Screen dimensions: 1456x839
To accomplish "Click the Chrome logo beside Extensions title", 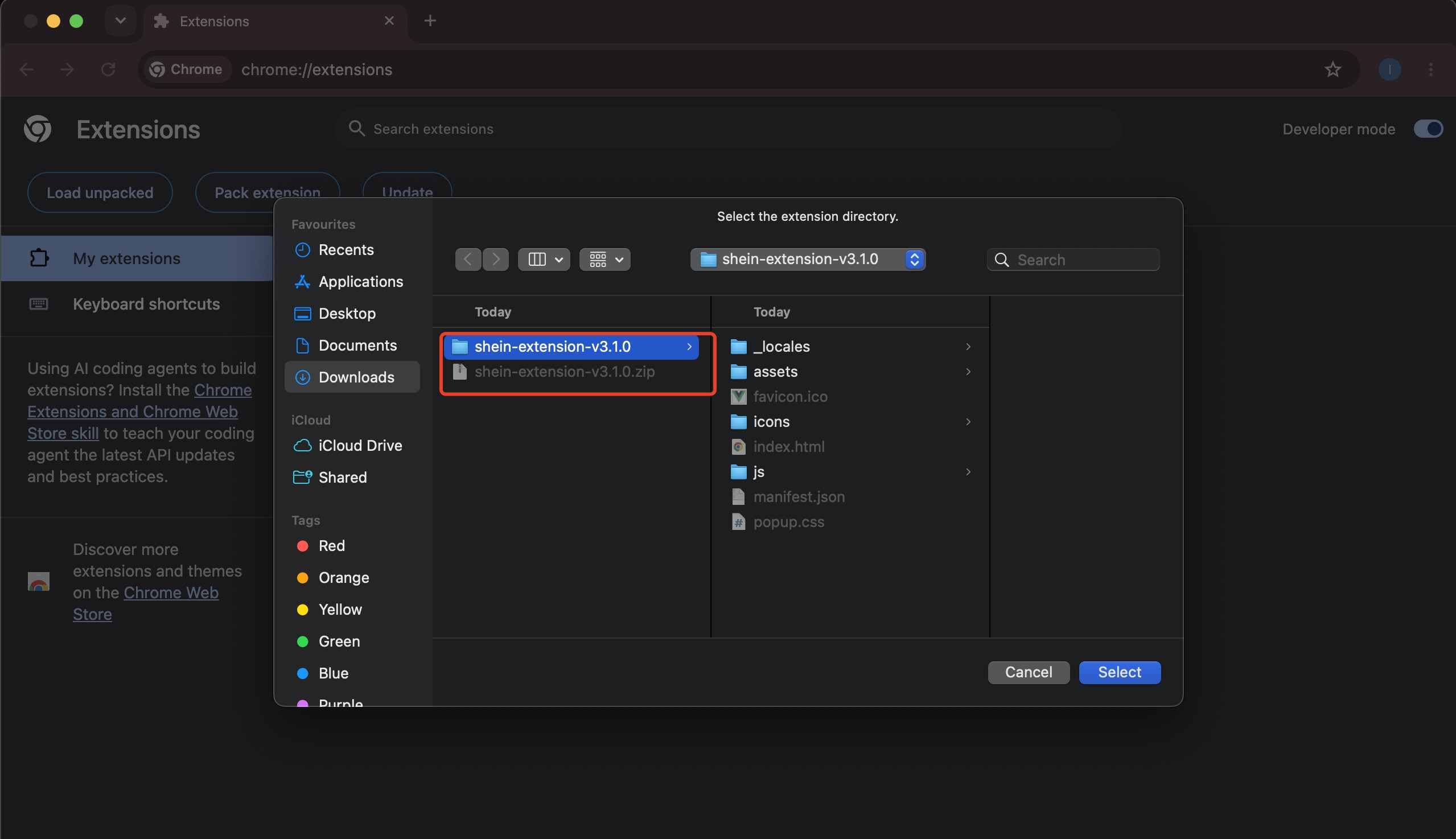I will [x=38, y=129].
